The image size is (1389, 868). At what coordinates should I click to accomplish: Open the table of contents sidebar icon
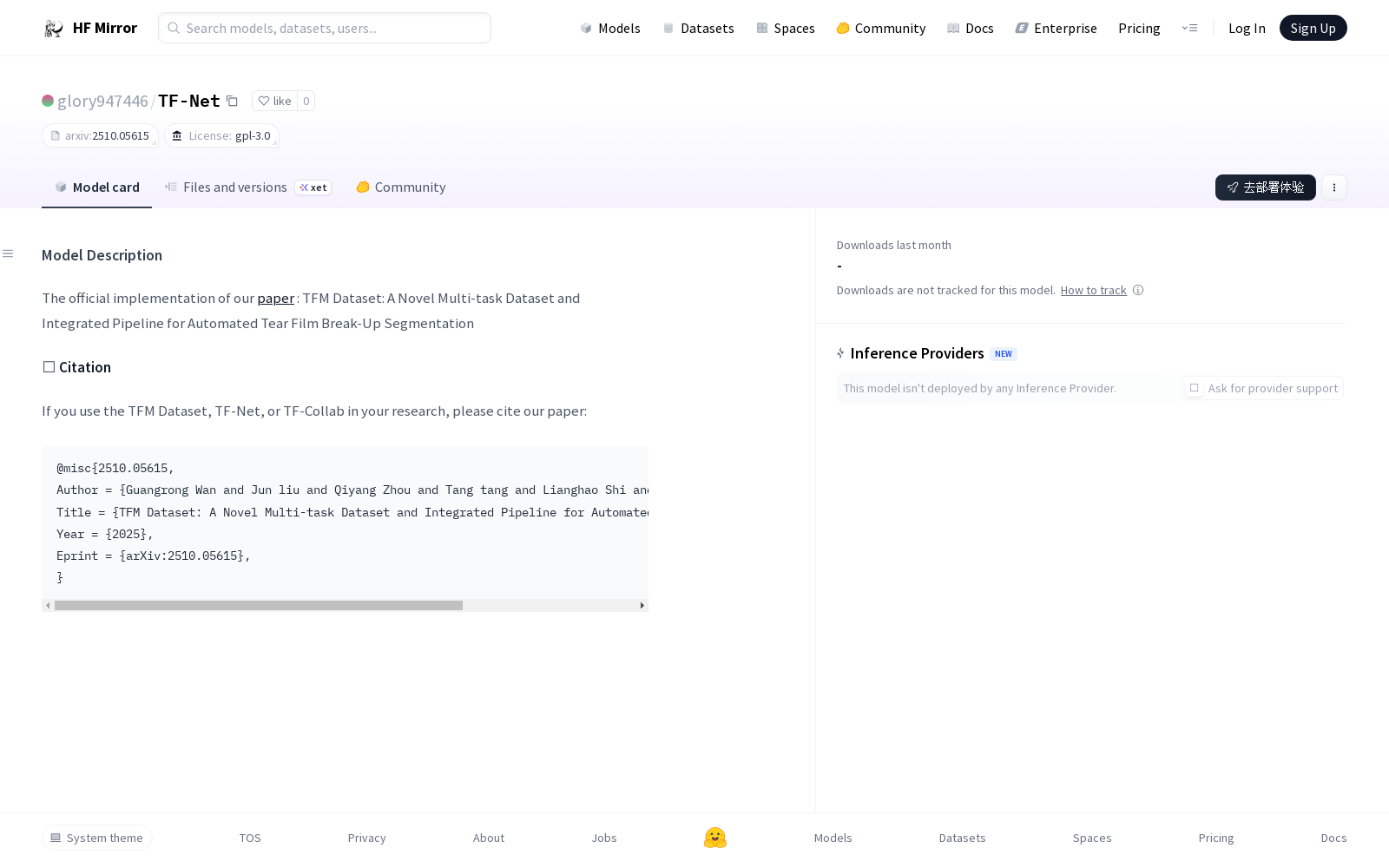coord(8,253)
